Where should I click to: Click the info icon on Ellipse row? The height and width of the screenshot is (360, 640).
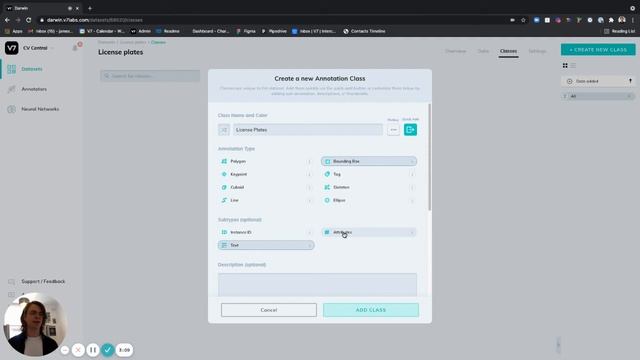tap(412, 200)
